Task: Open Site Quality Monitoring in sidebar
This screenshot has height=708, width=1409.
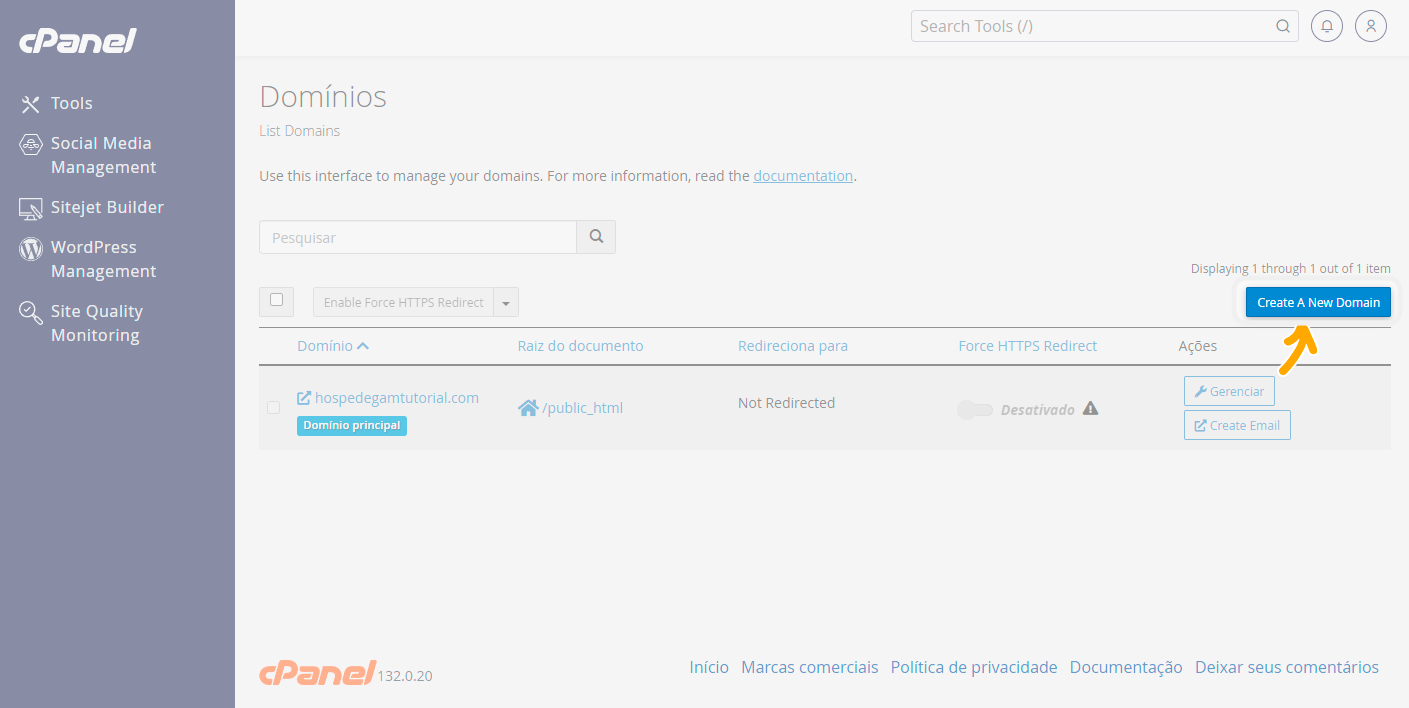Action: pyautogui.click(x=96, y=323)
